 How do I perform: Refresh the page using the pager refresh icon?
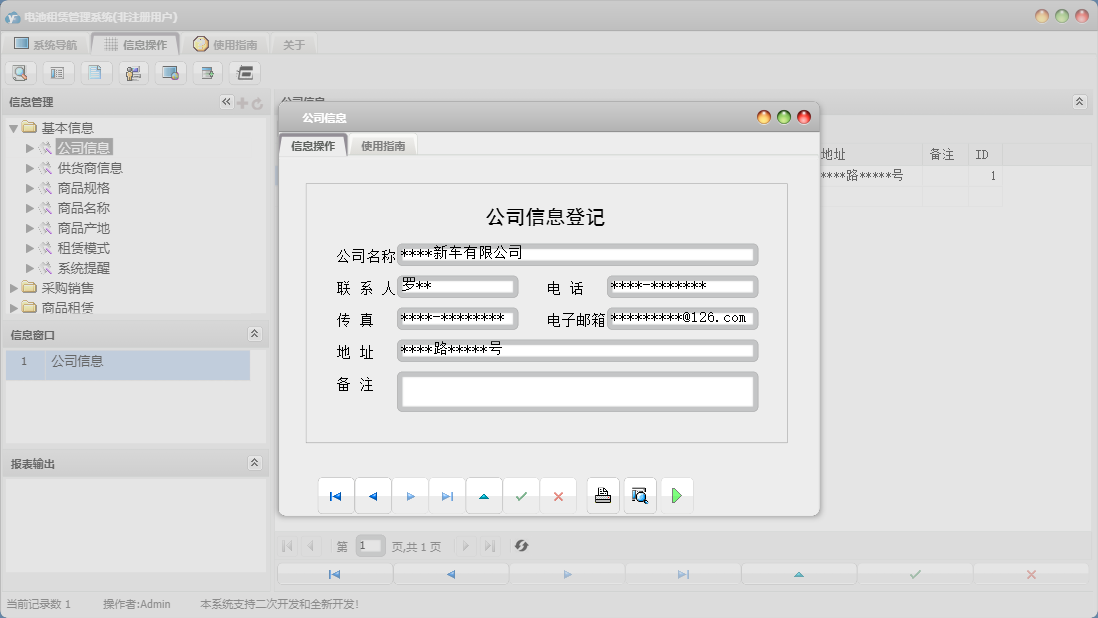pos(521,546)
